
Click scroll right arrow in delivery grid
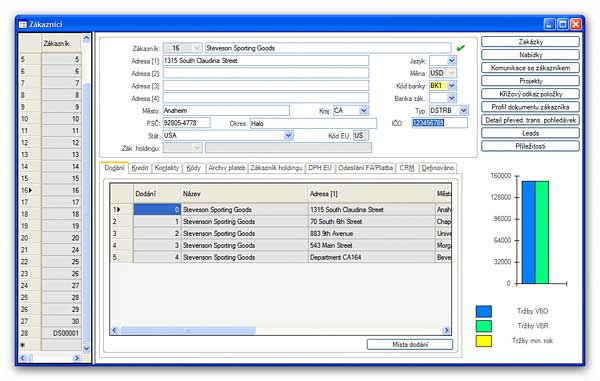click(447, 331)
